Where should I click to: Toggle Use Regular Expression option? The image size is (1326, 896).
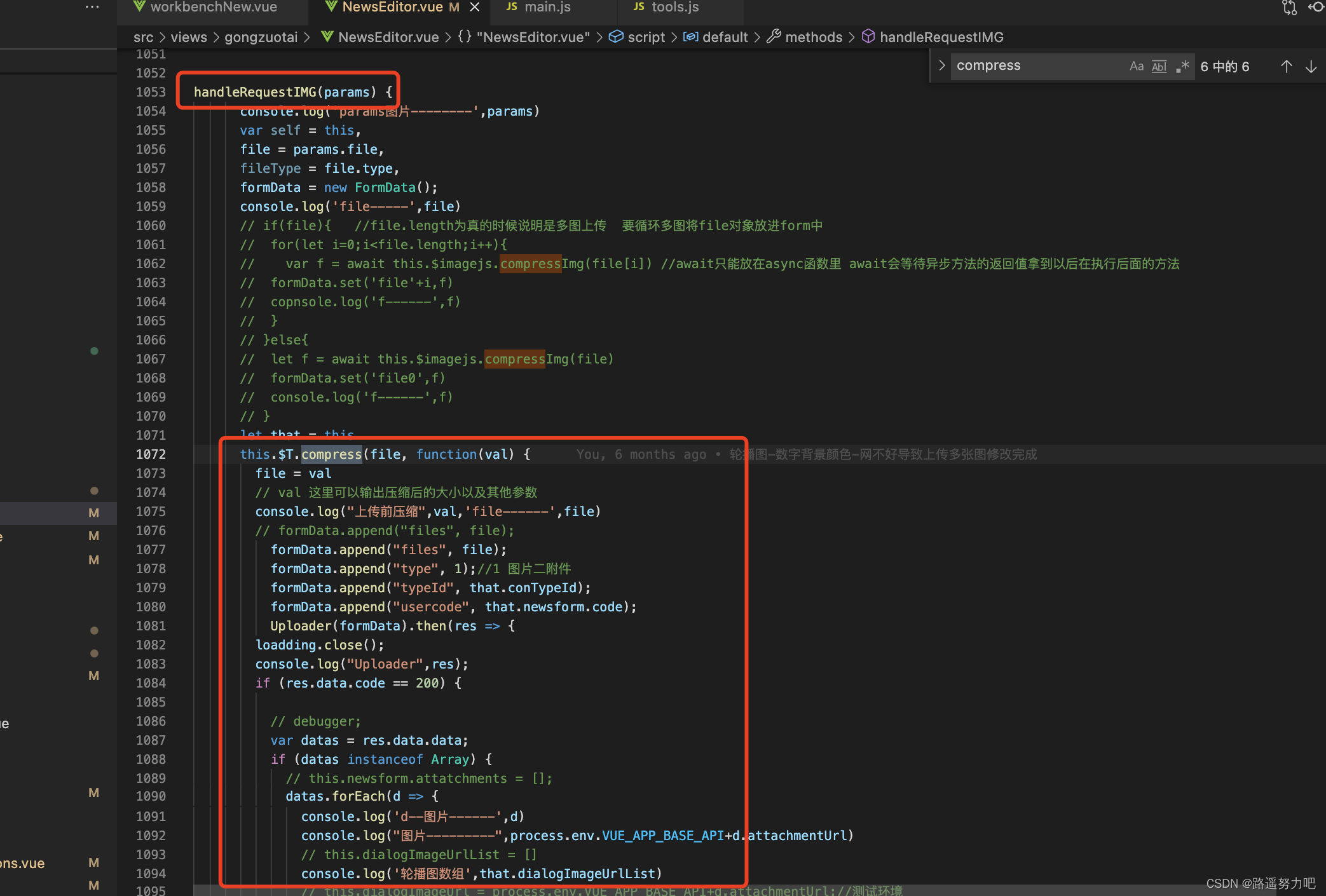[1182, 66]
